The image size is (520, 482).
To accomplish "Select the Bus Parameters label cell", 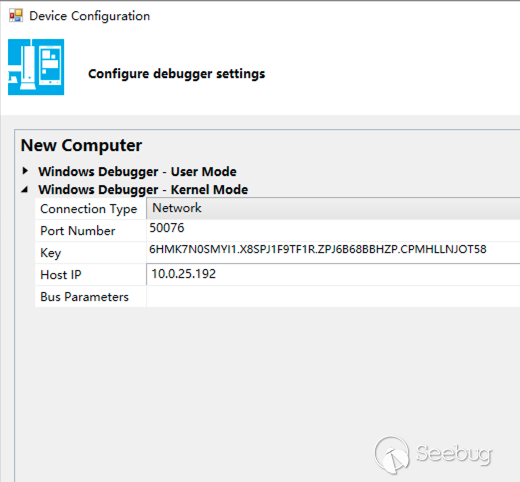I will (90, 297).
